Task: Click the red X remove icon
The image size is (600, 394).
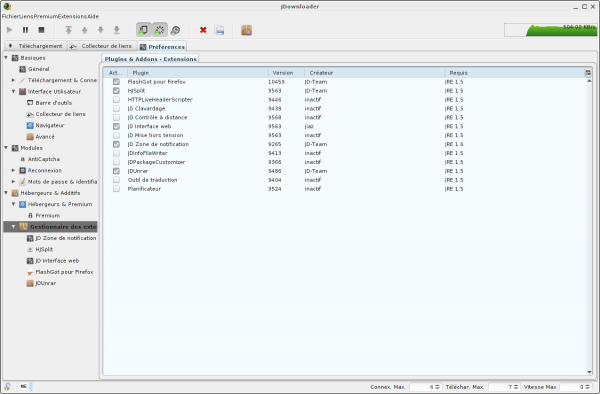Action: coord(203,30)
